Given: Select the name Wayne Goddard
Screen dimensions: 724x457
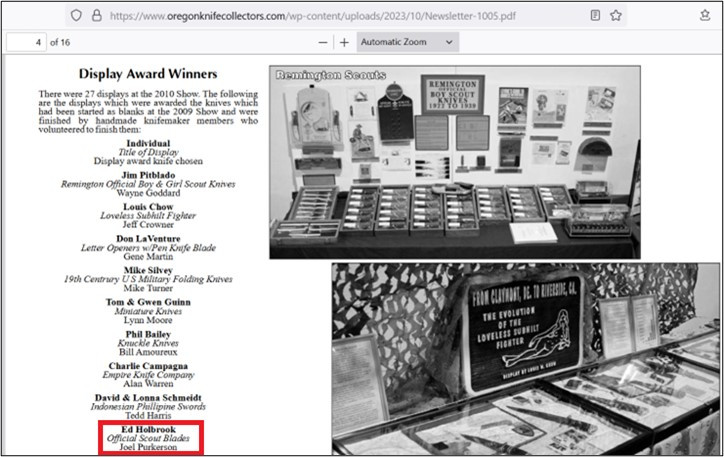Looking at the screenshot, I should click(148, 193).
